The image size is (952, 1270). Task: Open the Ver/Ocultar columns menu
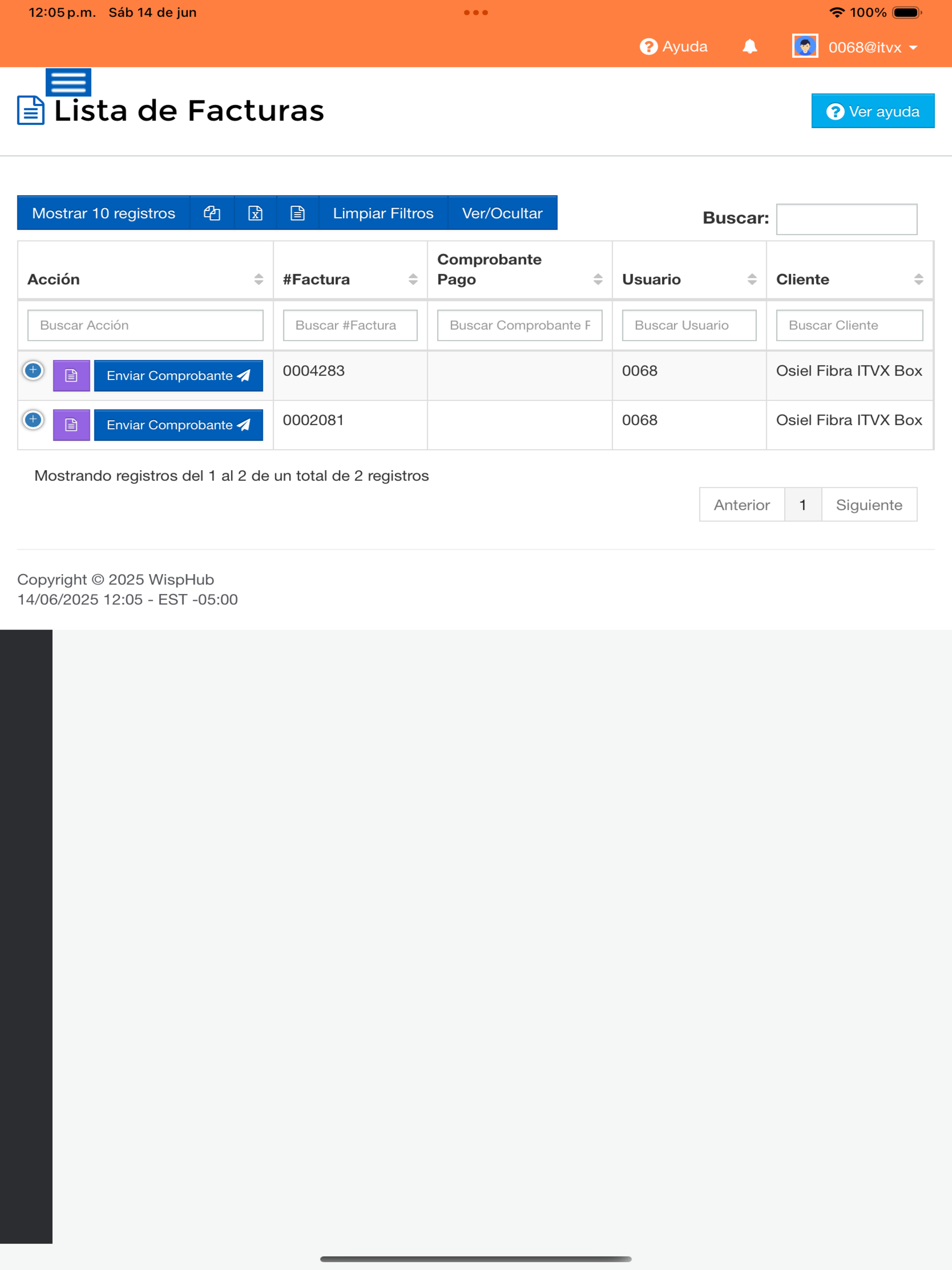tap(503, 213)
